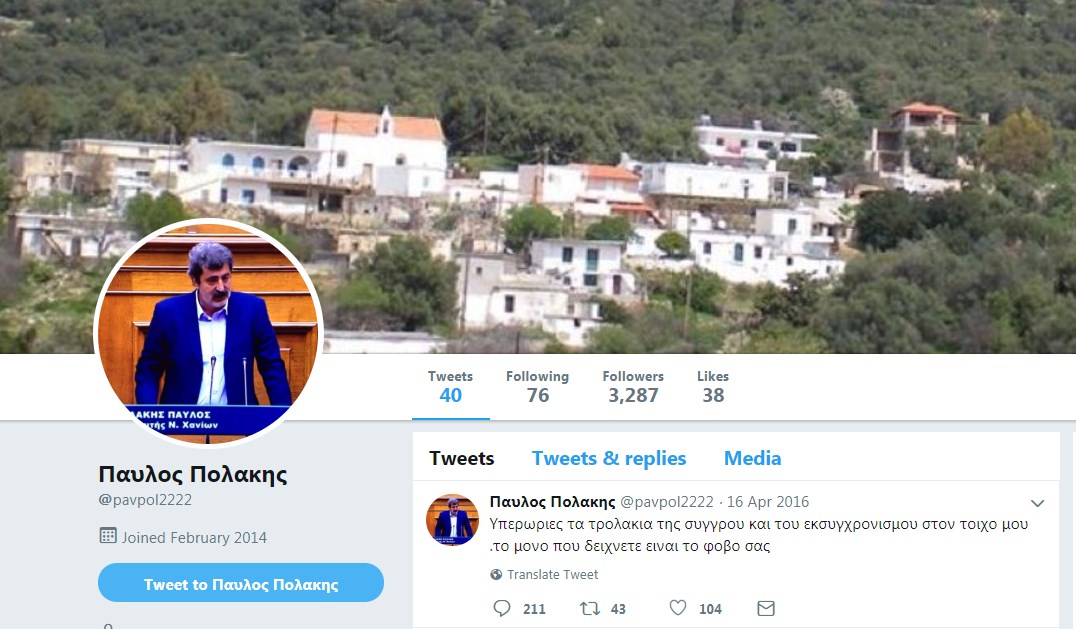Retweet using the retweet arrows icon
The height and width of the screenshot is (629, 1076).
590,608
